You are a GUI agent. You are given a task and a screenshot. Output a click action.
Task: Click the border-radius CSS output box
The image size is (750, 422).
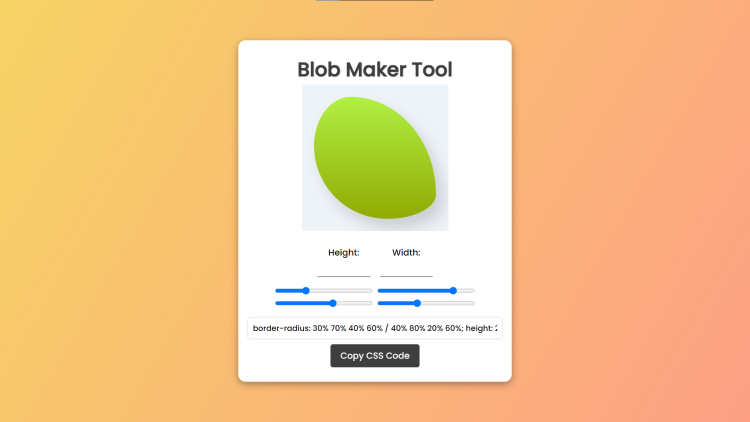click(375, 328)
